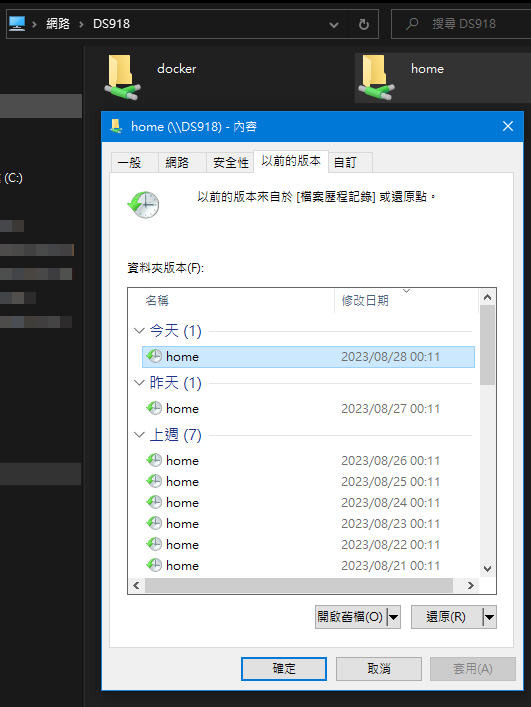Select version dated 2023/08/24 00:11
This screenshot has height=707, width=531.
pos(308,502)
